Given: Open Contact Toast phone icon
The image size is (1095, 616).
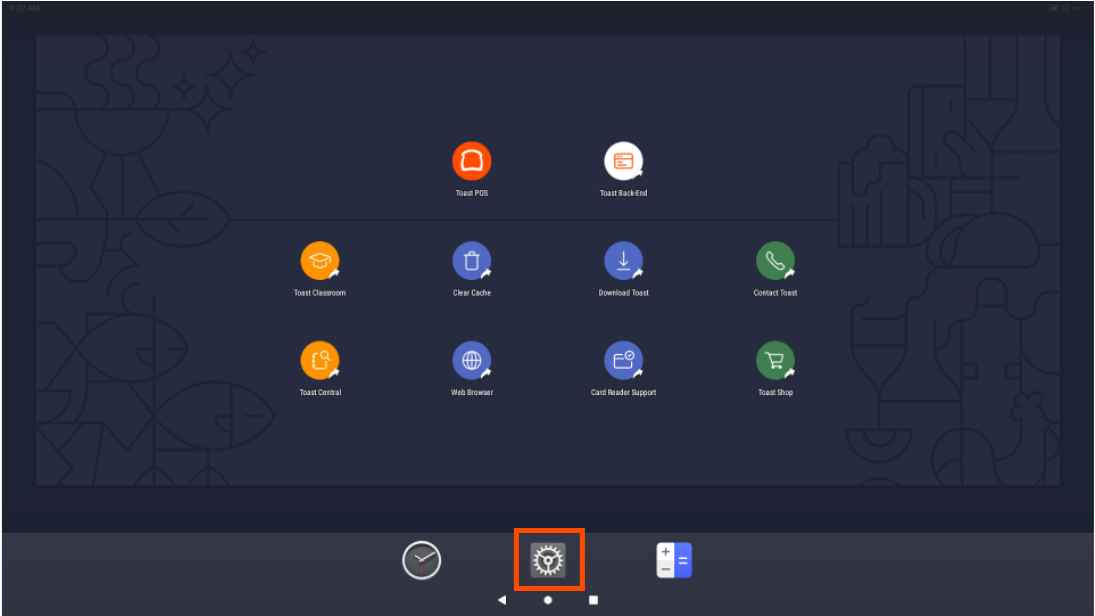Looking at the screenshot, I should click(775, 261).
